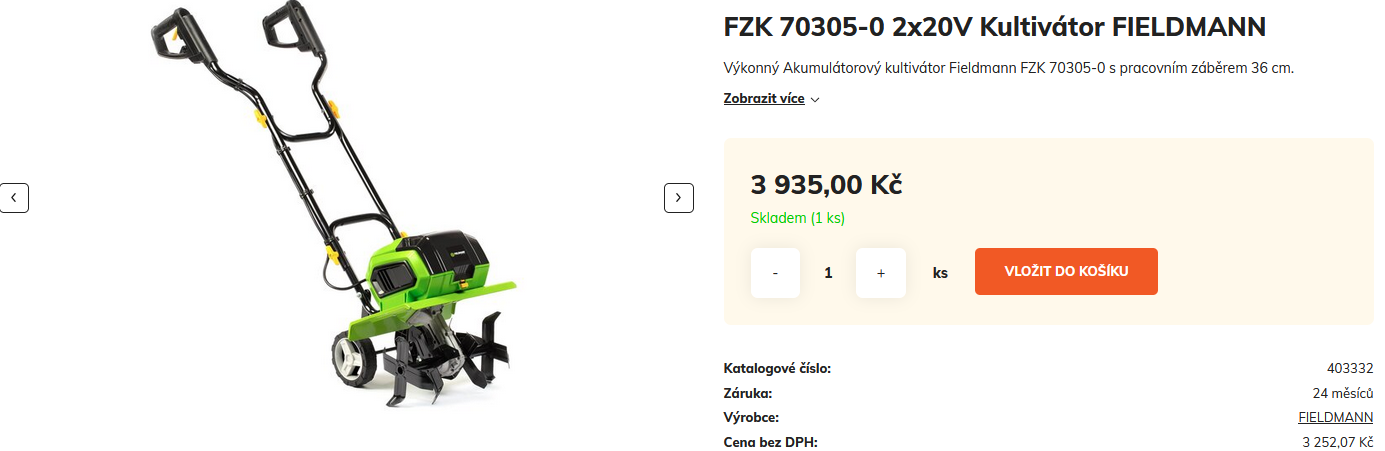Click the Výrobce label

(x=751, y=417)
